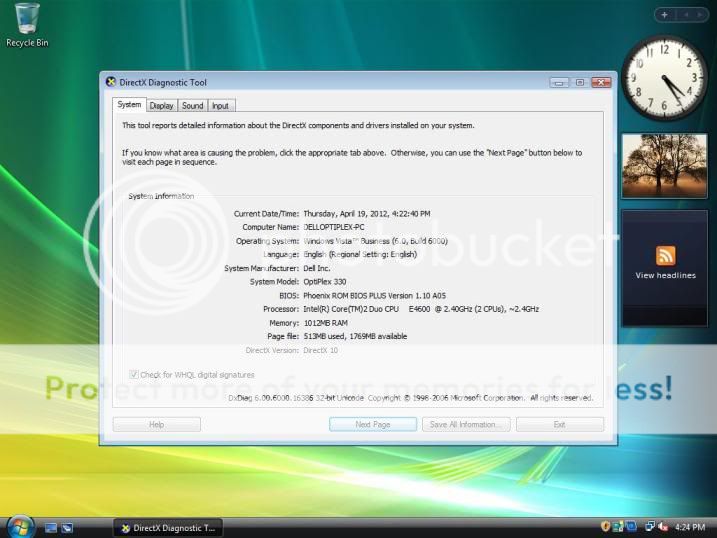Close the DirectX Diagnostic Tool window
This screenshot has width=717, height=538.
click(x=601, y=82)
